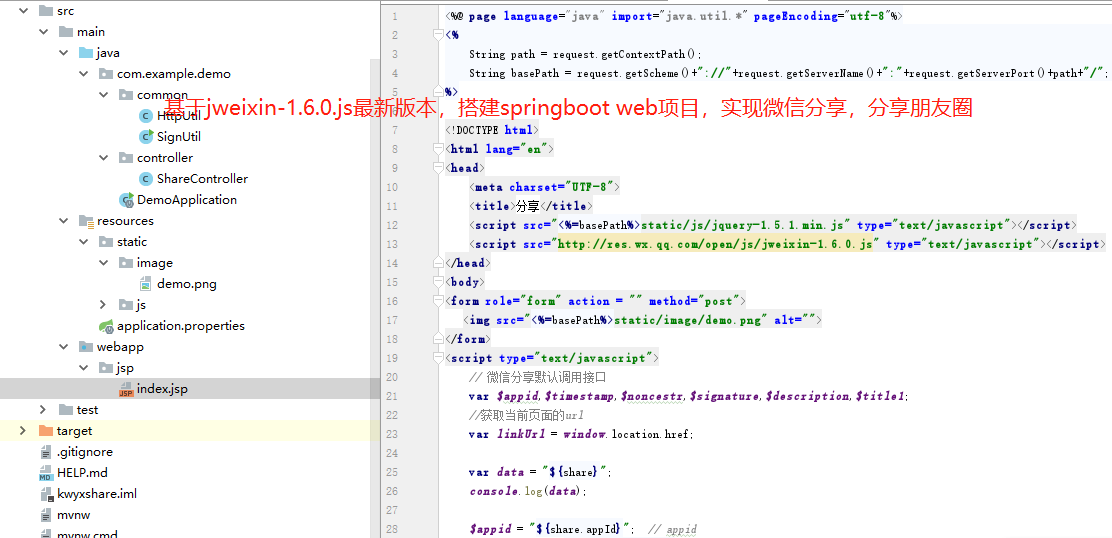Click console.log(data) on line 26
This screenshot has height=538, width=1112.
[x=528, y=491]
